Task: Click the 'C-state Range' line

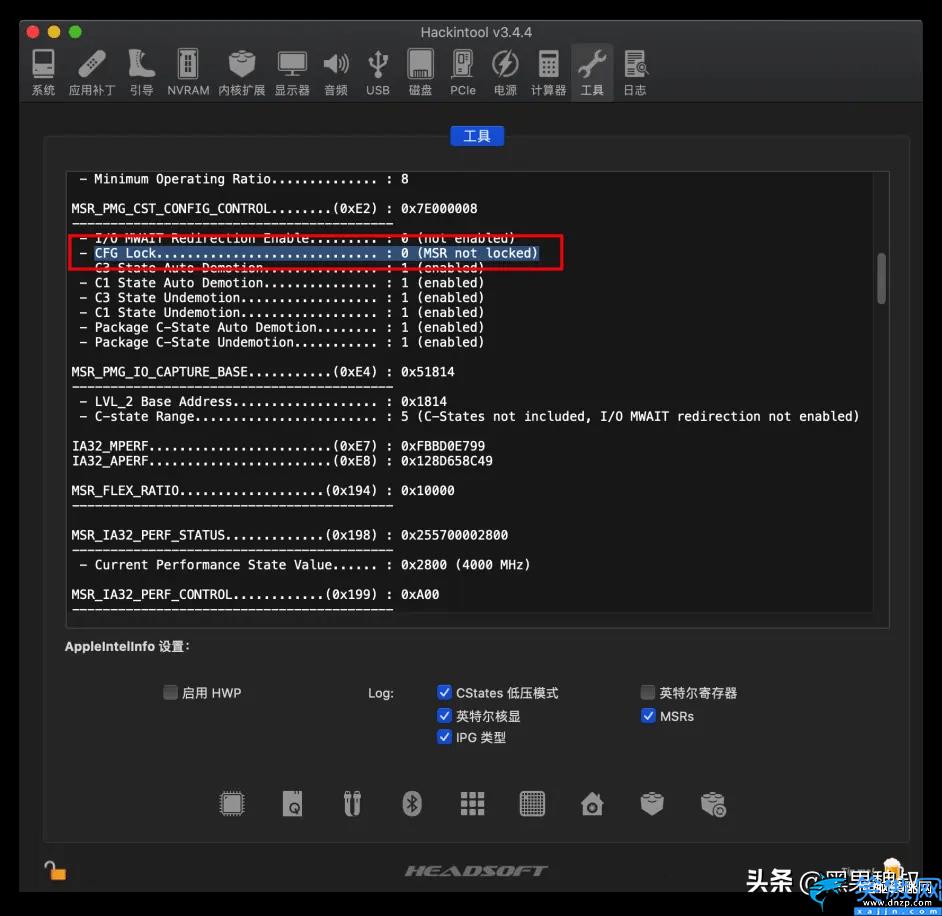Action: pos(470,416)
